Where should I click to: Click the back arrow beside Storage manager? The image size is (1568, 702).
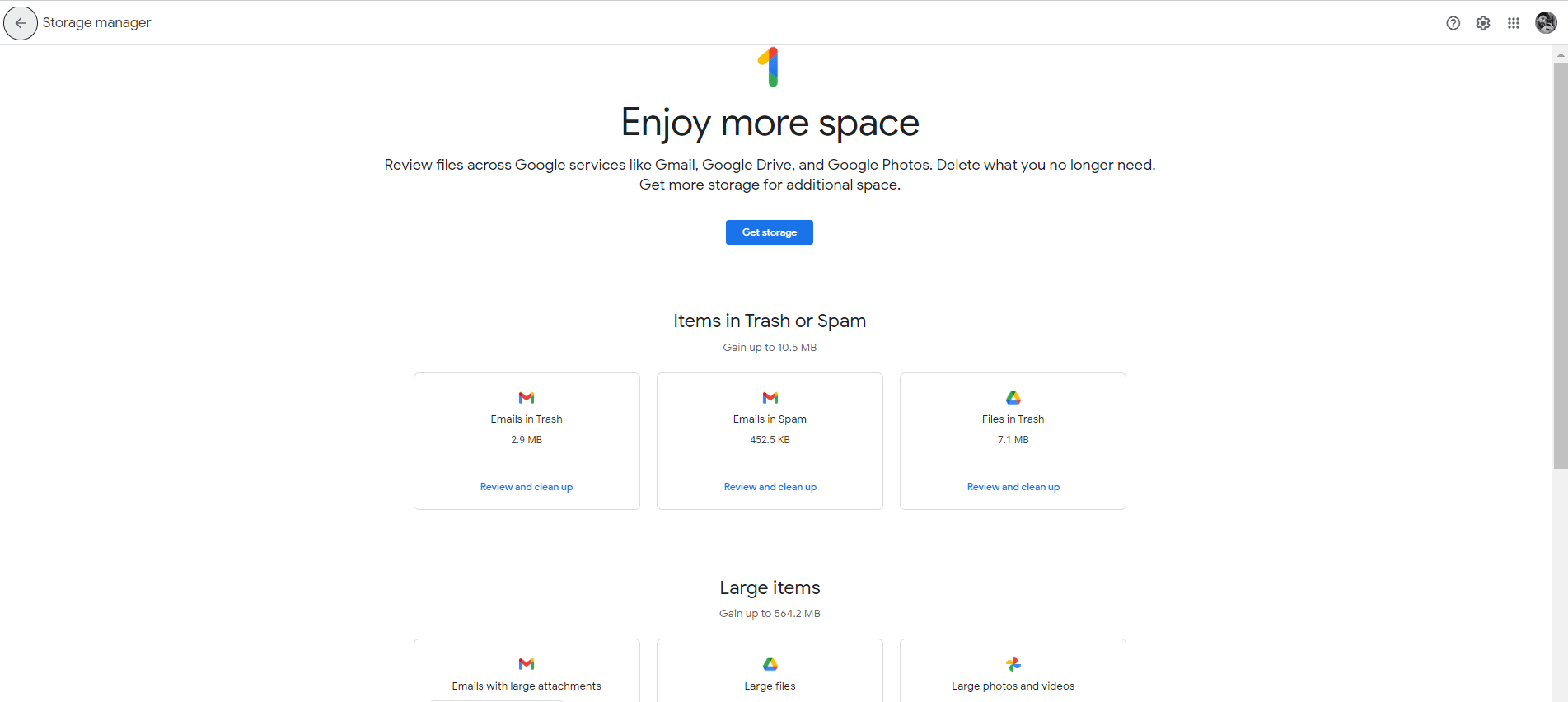(x=21, y=23)
